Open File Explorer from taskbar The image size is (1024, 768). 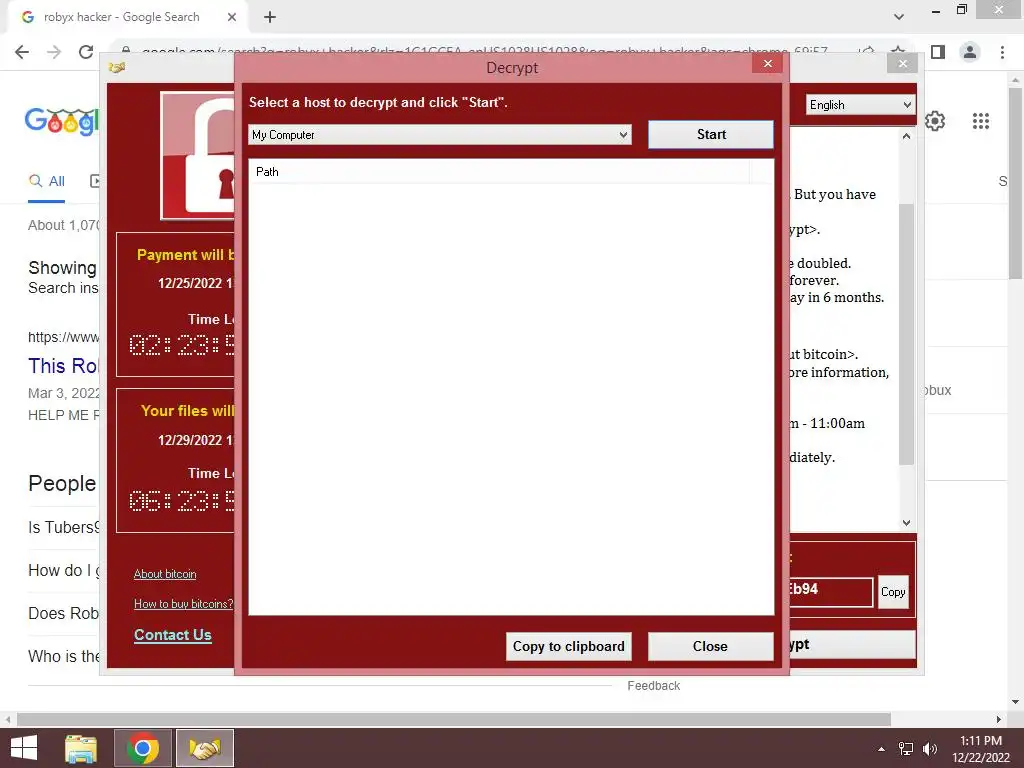(x=81, y=748)
